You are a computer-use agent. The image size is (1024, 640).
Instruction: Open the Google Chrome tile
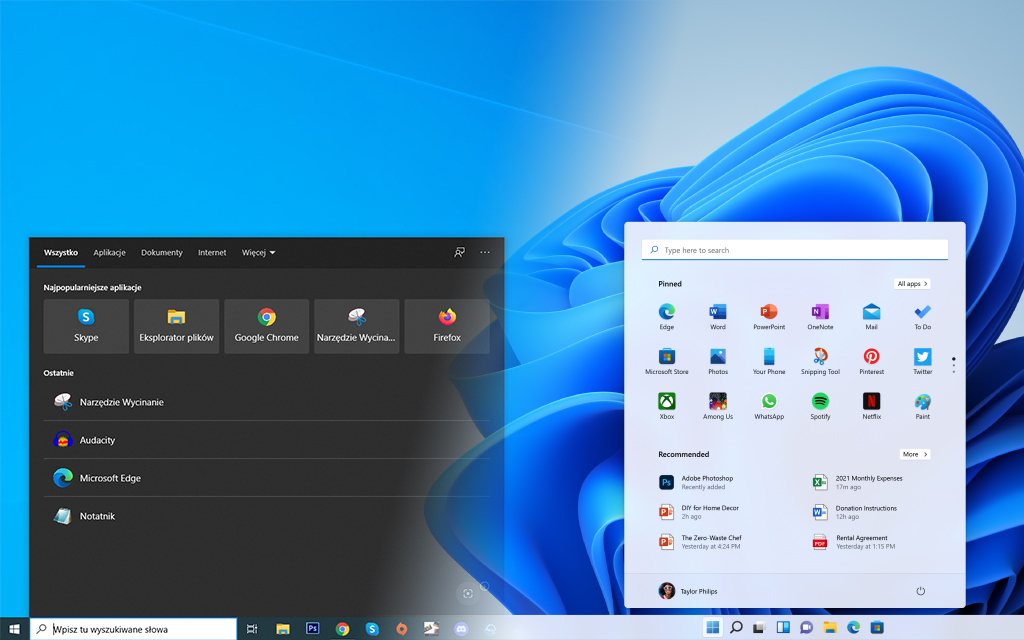click(x=266, y=326)
